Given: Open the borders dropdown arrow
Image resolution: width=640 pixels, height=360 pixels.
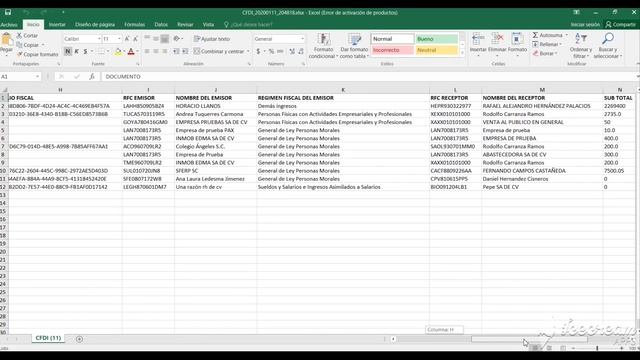Looking at the screenshot, I should pos(108,51).
